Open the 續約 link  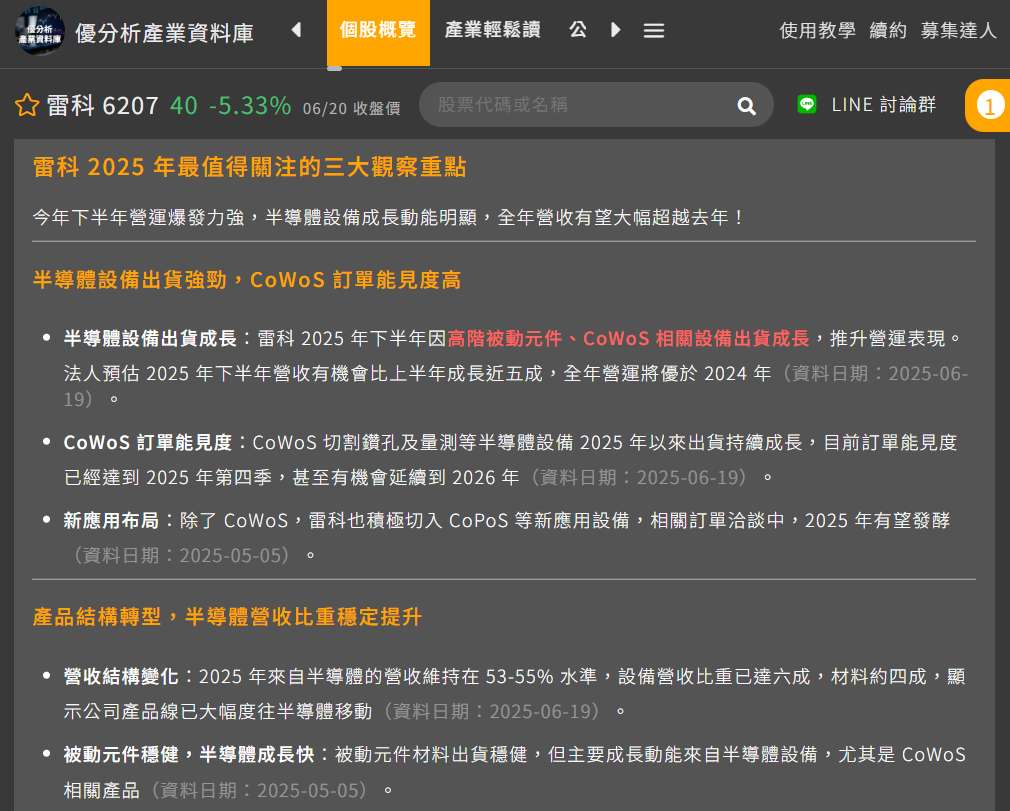tap(888, 30)
